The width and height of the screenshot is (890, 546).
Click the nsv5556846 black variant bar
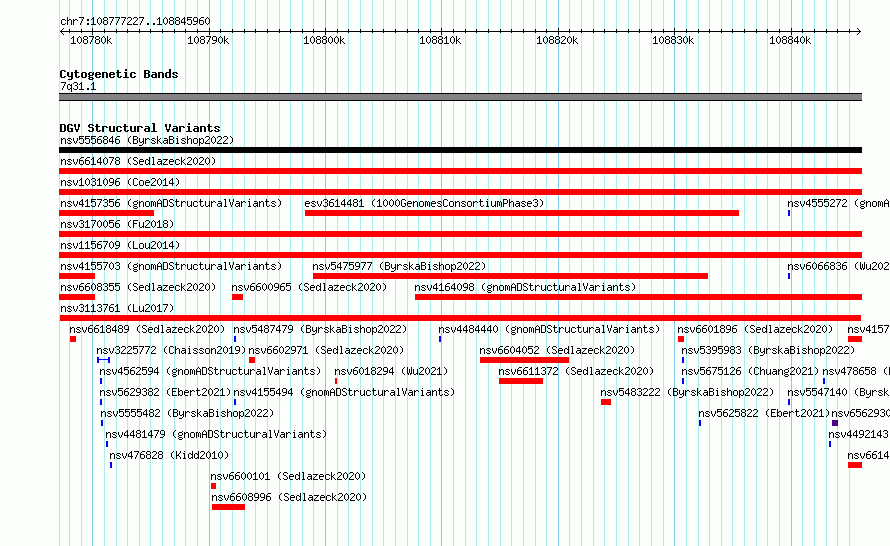(x=460, y=150)
